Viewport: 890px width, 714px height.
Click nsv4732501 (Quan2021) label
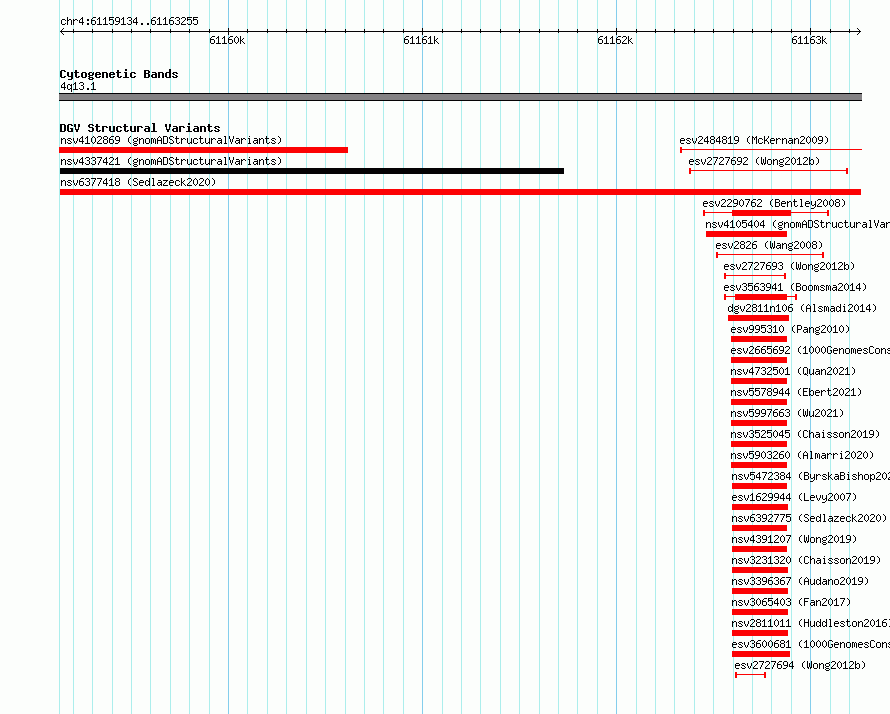point(793,371)
